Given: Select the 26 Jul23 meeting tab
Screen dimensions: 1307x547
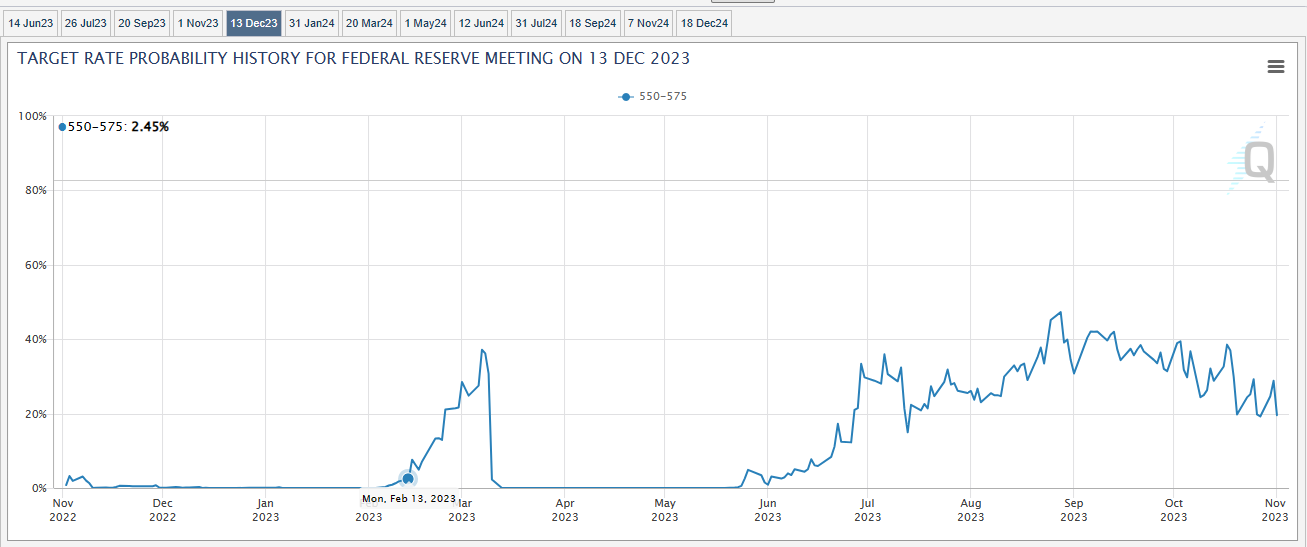Looking at the screenshot, I should [x=85, y=23].
